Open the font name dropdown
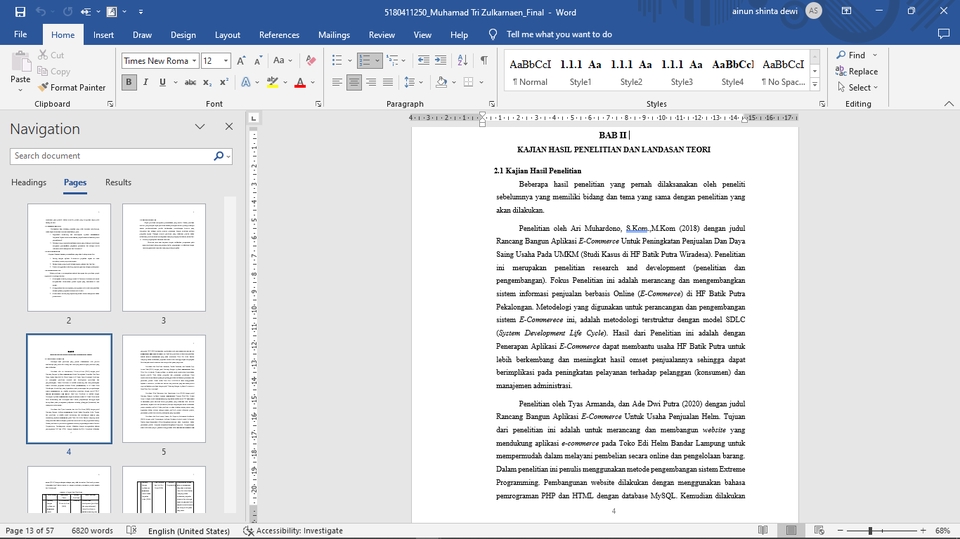The image size is (960, 539). [194, 61]
